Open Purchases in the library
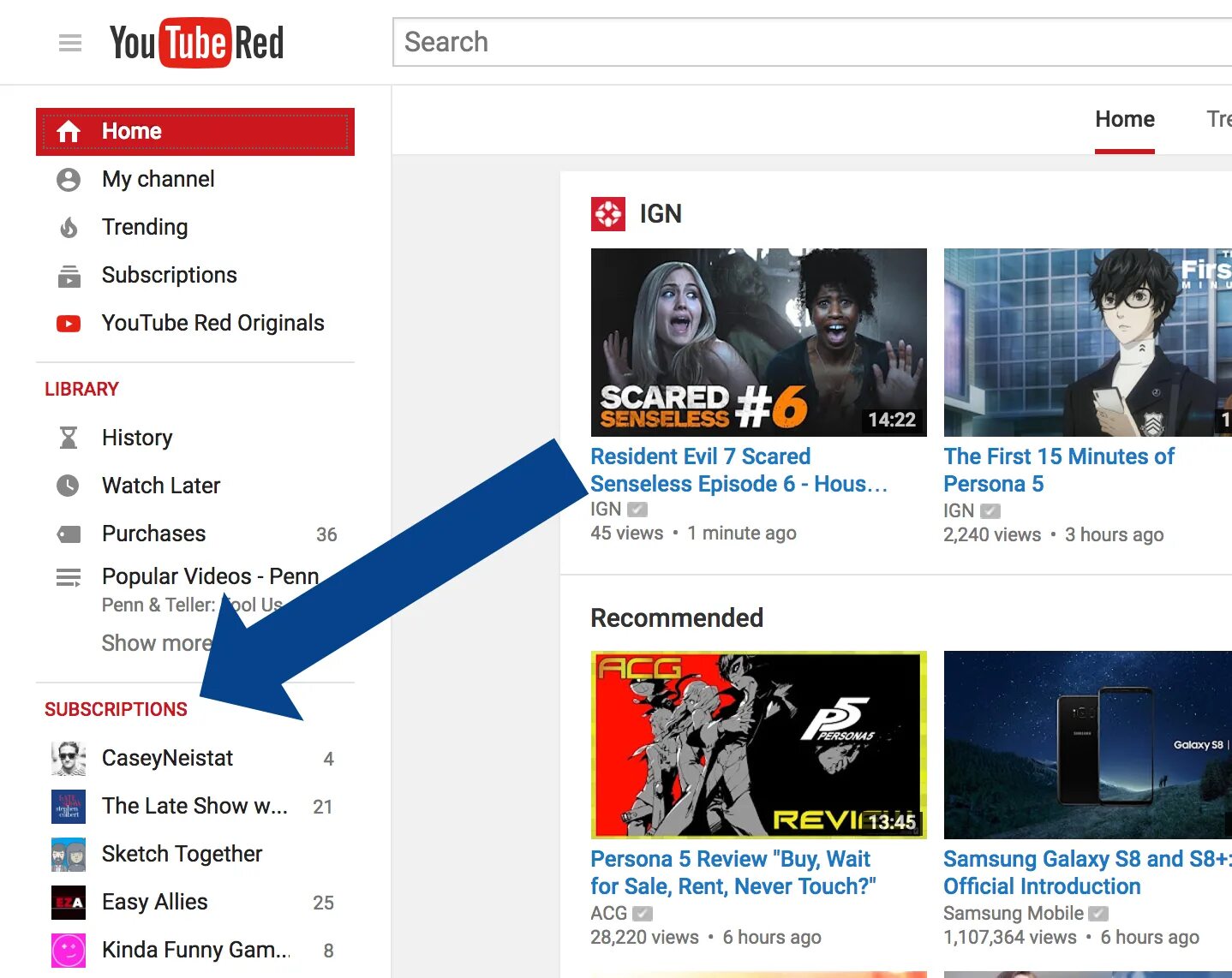The height and width of the screenshot is (978, 1232). pyautogui.click(x=195, y=534)
